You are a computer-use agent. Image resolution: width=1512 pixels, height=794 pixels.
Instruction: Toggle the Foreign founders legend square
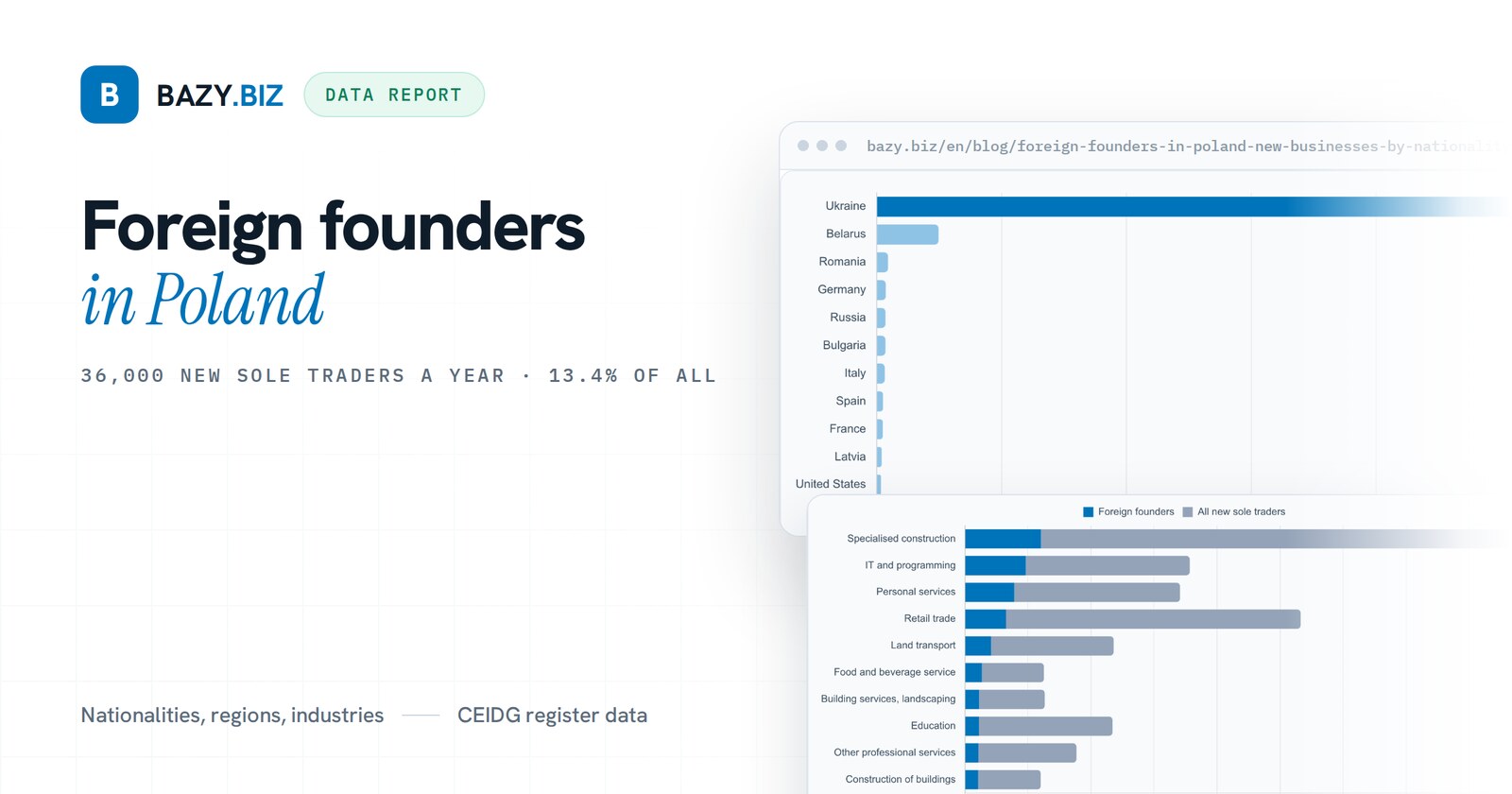(x=1088, y=512)
